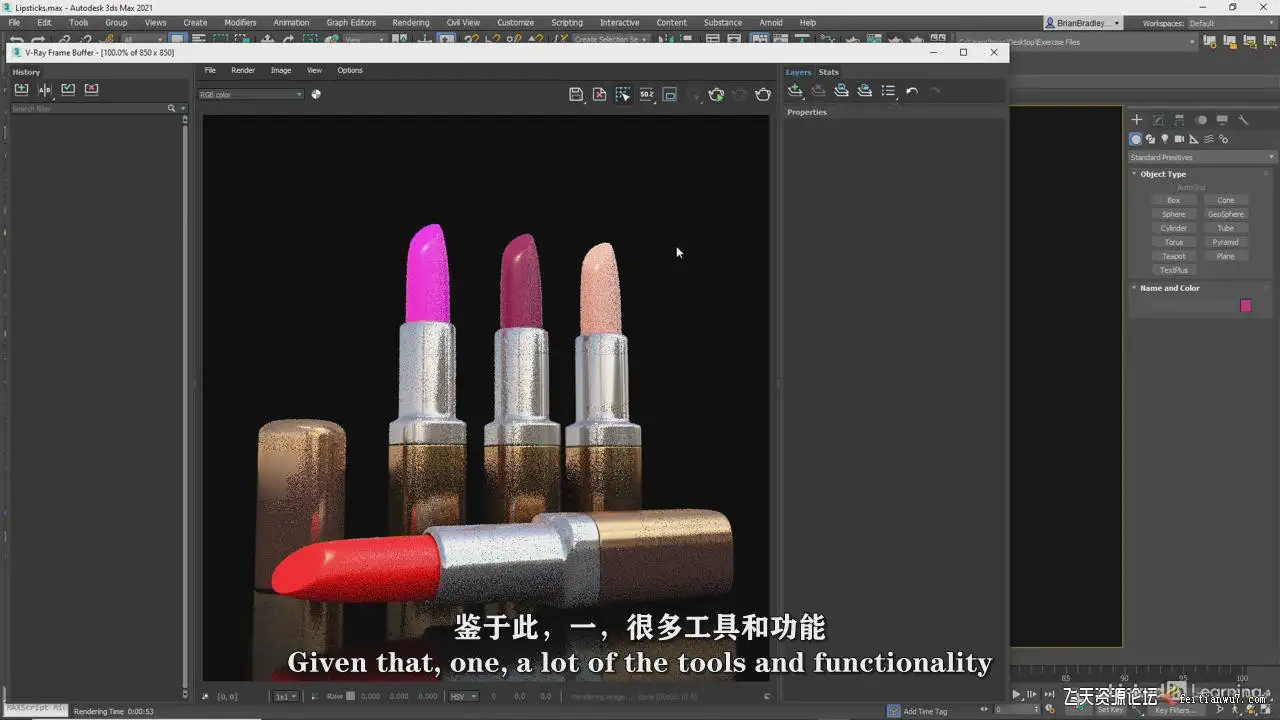Select the Lights category button
The height and width of the screenshot is (720, 1280).
pyautogui.click(x=1165, y=139)
